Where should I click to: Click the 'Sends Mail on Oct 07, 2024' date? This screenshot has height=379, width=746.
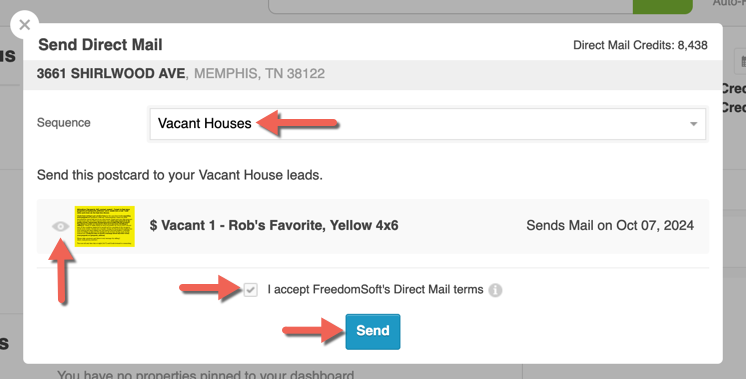[609, 225]
